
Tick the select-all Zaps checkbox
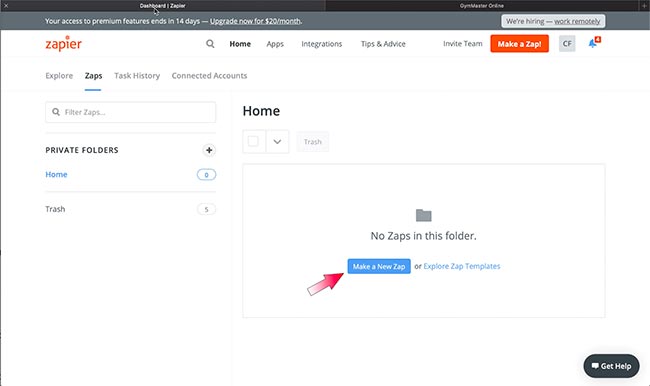[253, 141]
